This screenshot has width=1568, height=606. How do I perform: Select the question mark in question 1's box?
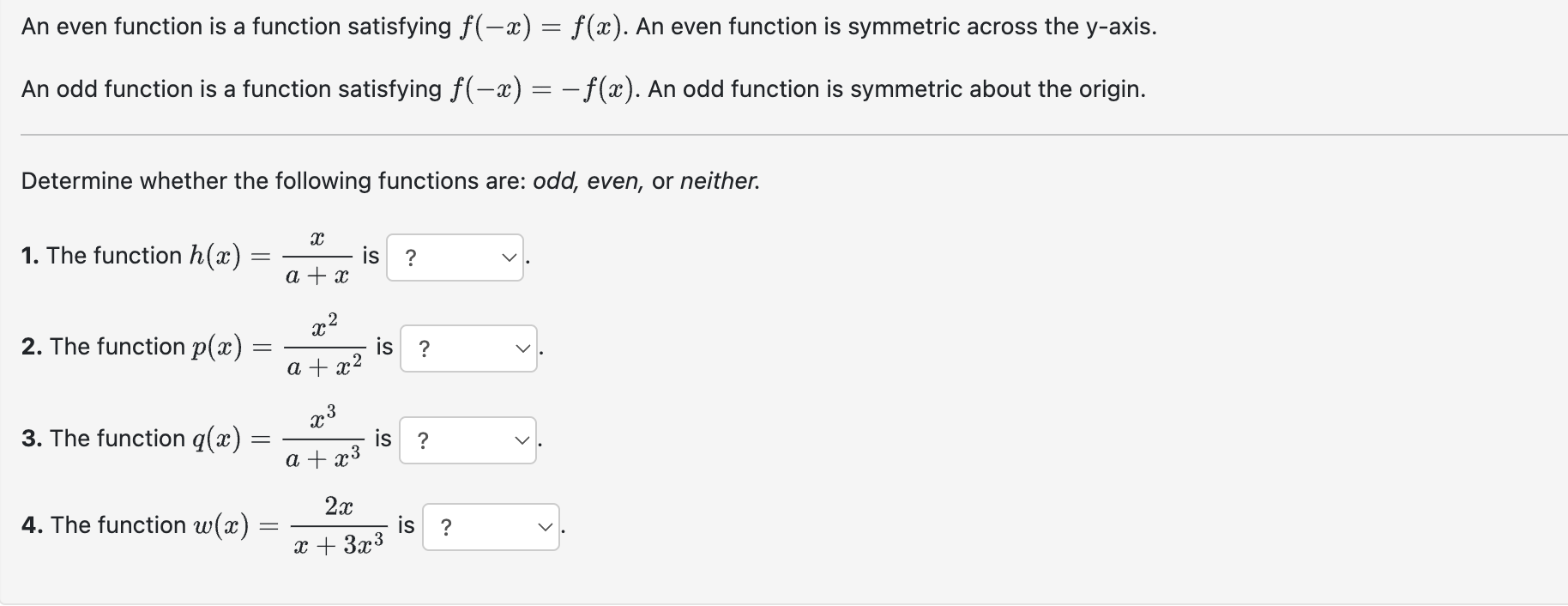coord(411,258)
